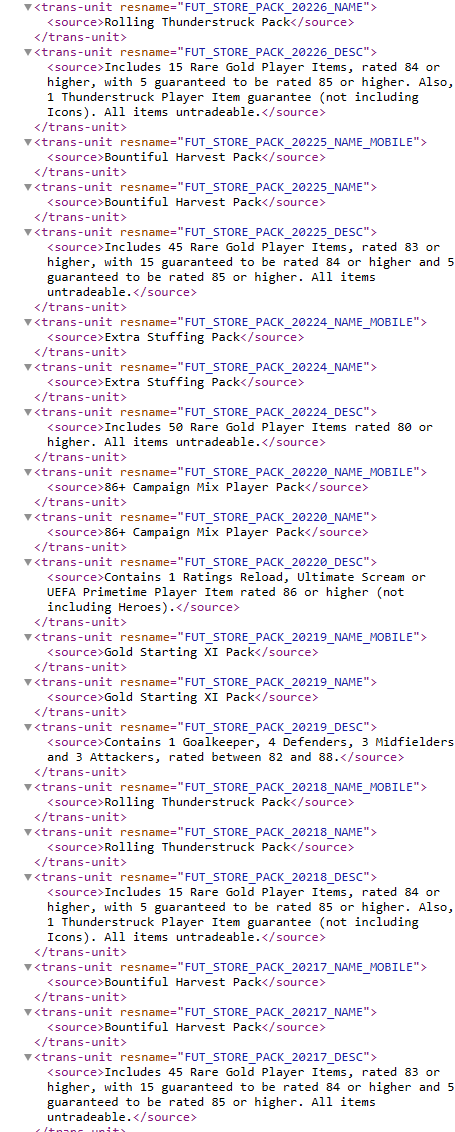Collapse the FUT_STORE_PACK_20217_DESC trans-unit node
This screenshot has width=455, height=1132.
(x=28, y=1057)
